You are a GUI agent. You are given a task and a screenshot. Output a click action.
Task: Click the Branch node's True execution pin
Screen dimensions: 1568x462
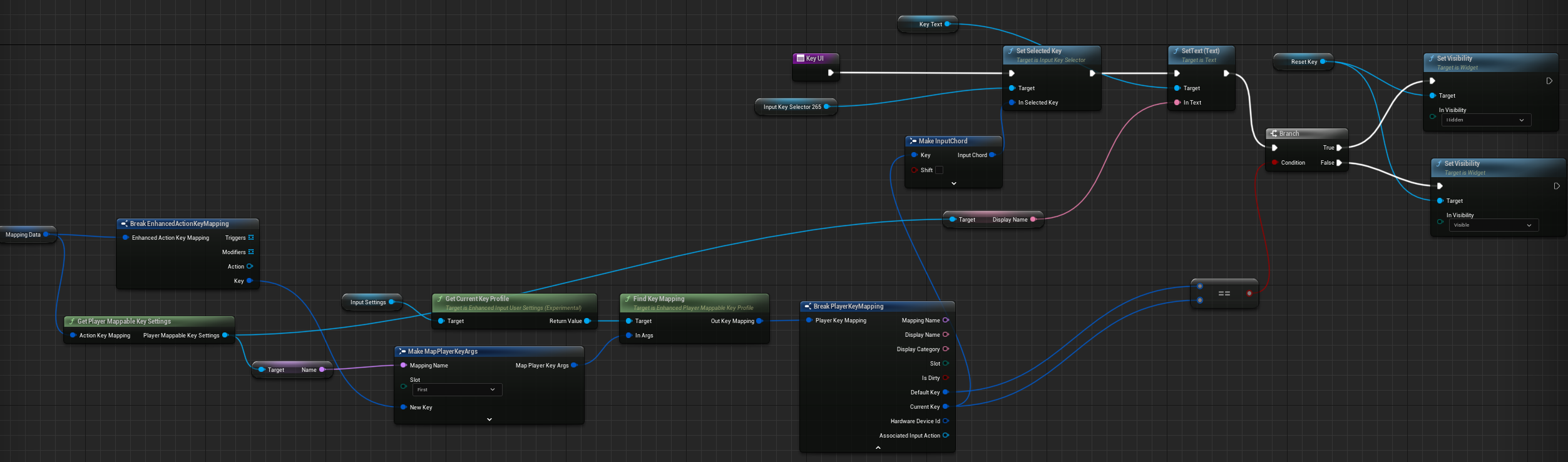[1339, 148]
